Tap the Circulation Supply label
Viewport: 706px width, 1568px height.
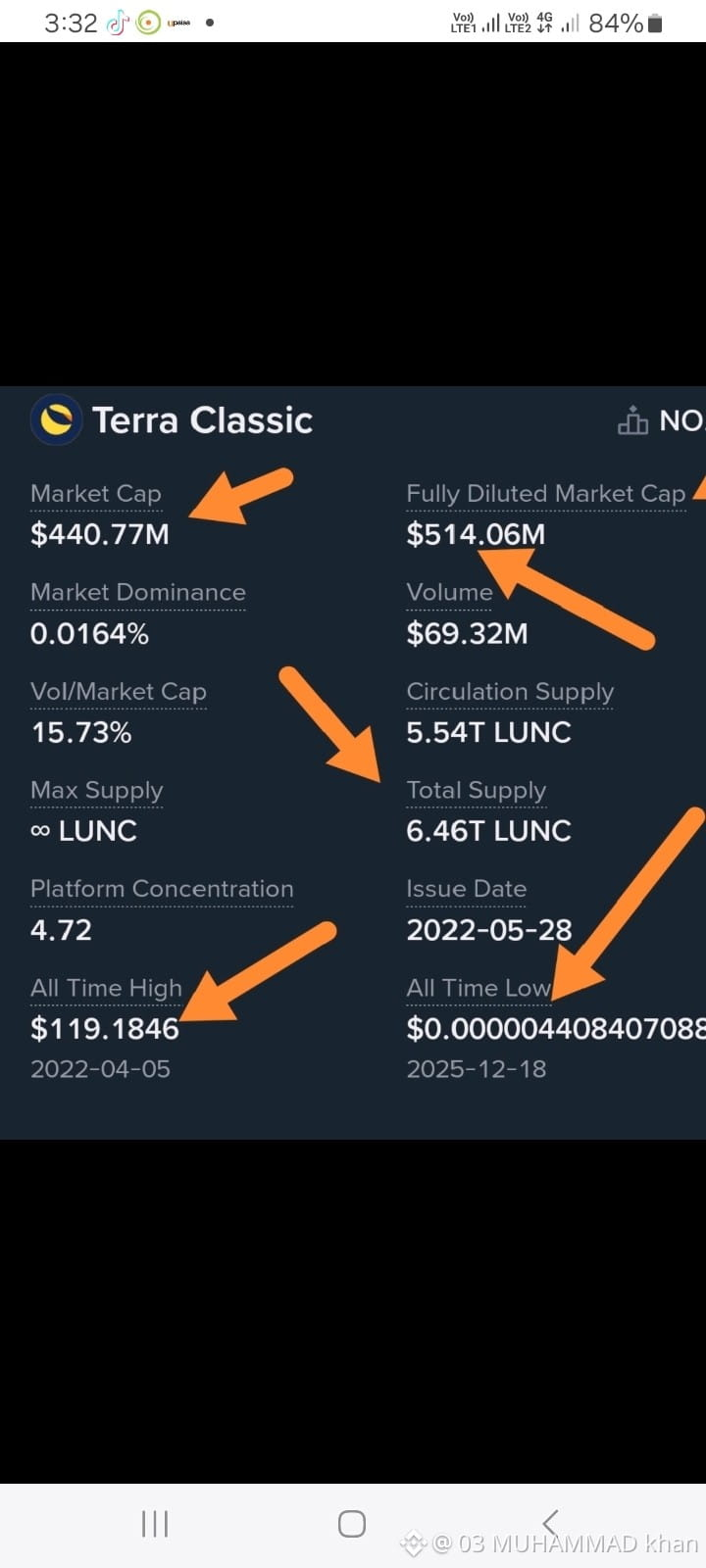point(510,692)
